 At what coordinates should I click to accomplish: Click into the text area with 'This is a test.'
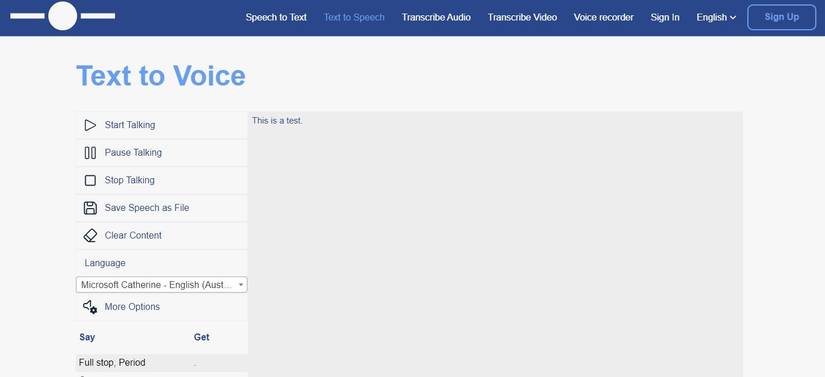(x=495, y=244)
